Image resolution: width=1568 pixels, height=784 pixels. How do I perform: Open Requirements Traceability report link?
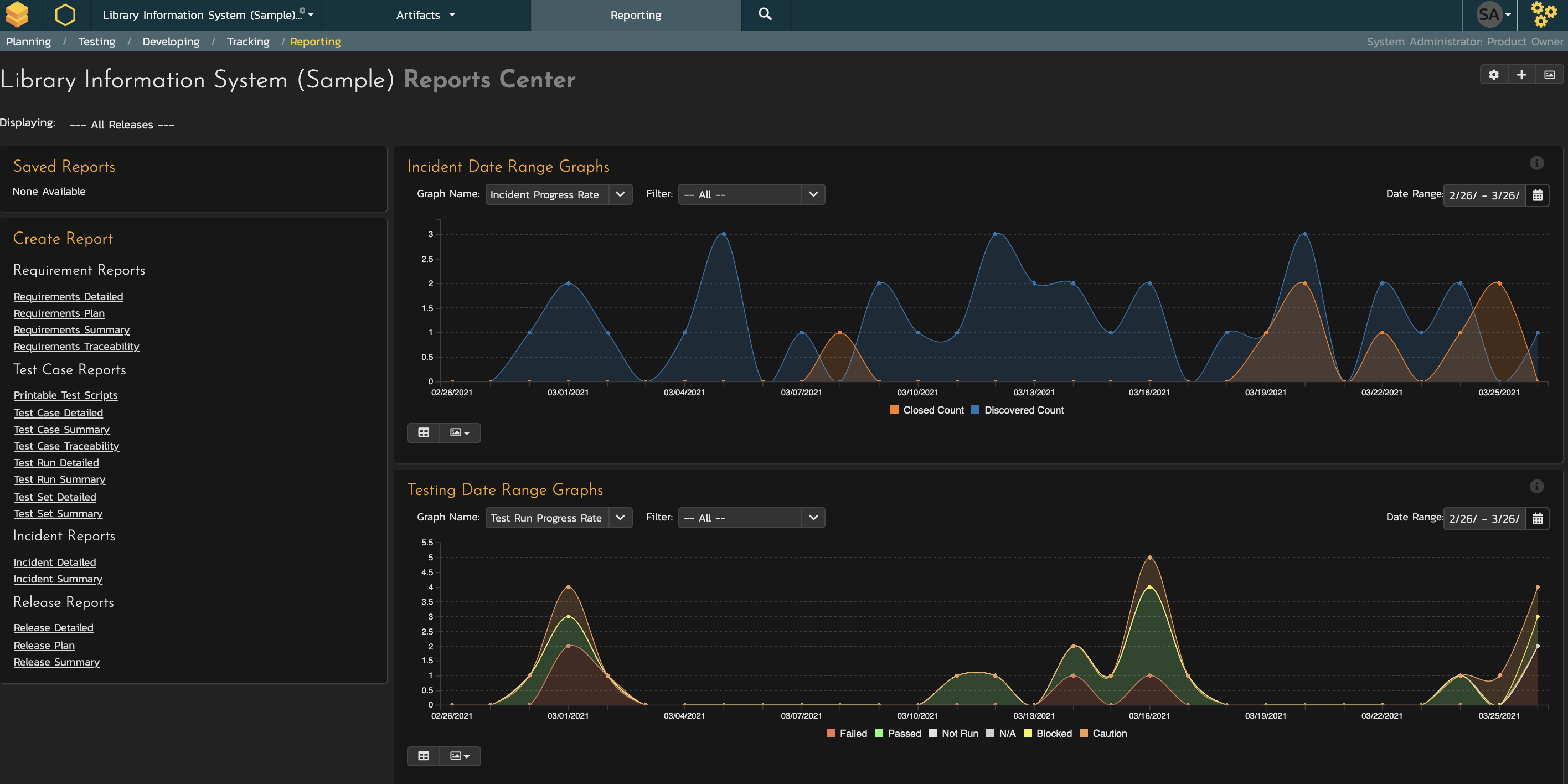click(76, 345)
